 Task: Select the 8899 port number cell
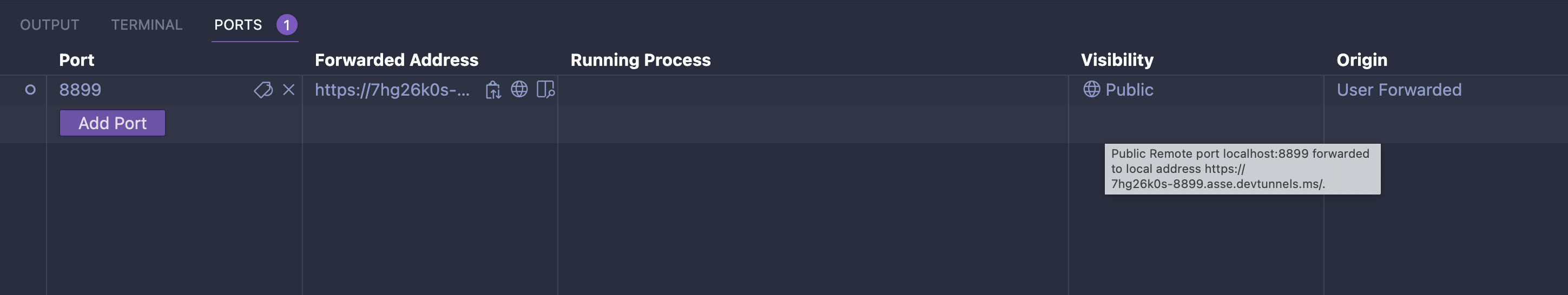point(80,90)
